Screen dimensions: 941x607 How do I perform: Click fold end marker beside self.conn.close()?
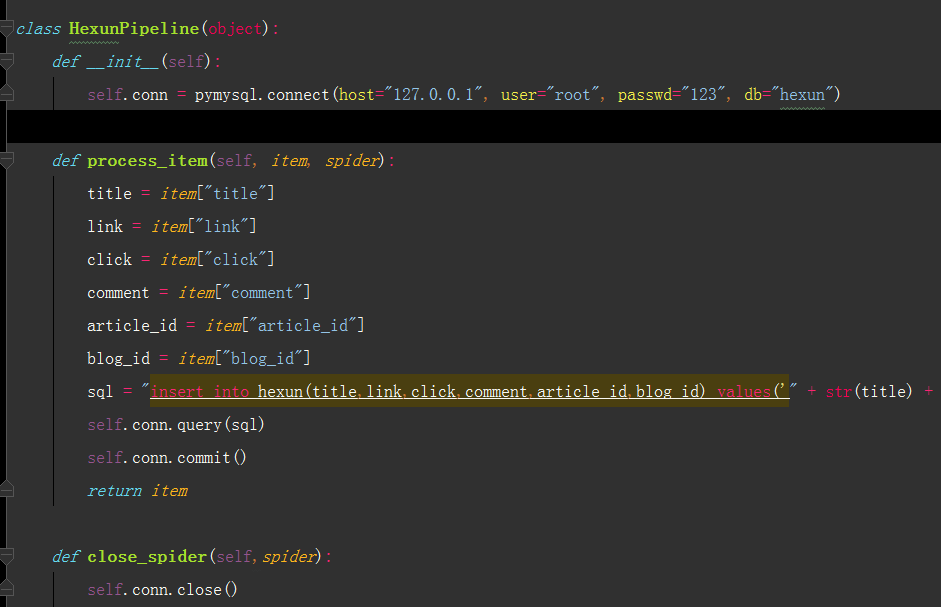coord(7,588)
